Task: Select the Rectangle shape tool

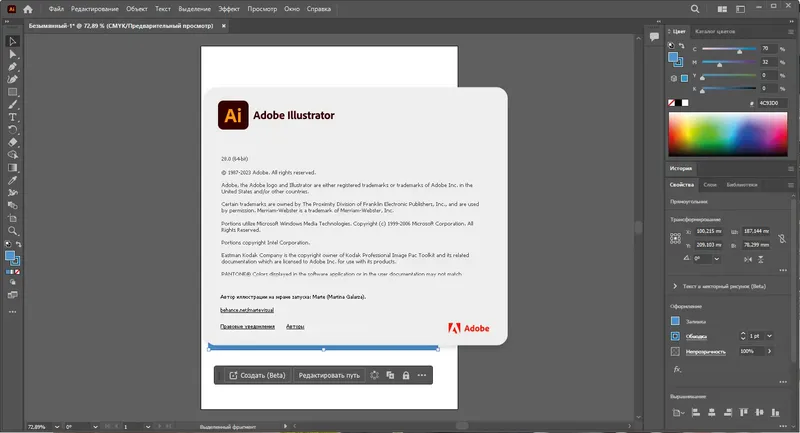Action: 13,92
